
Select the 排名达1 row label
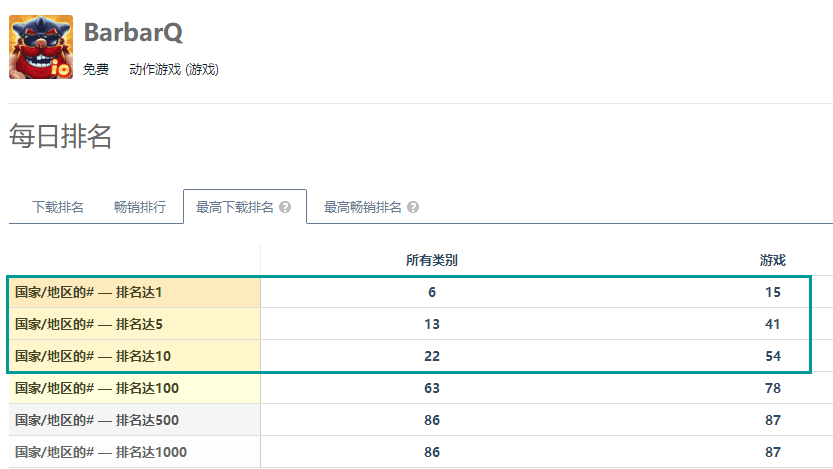88,292
